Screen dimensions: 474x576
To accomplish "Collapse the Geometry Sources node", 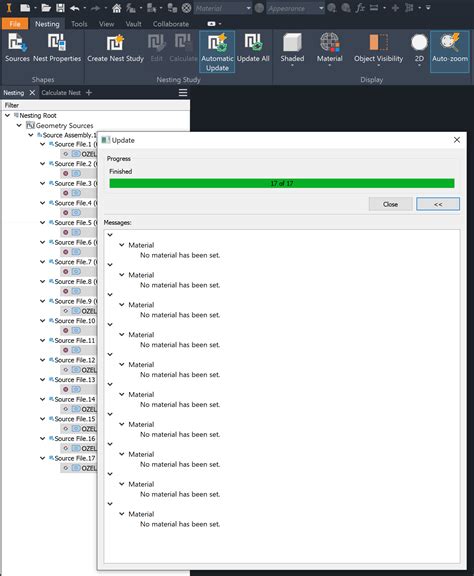I will point(19,125).
